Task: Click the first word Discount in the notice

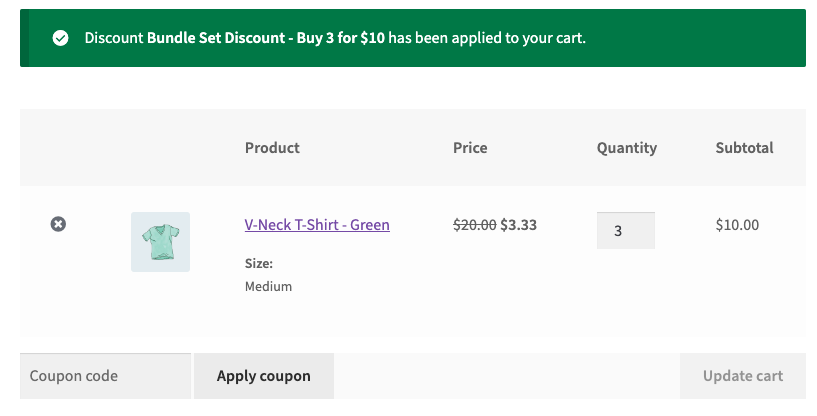Action: click(114, 39)
